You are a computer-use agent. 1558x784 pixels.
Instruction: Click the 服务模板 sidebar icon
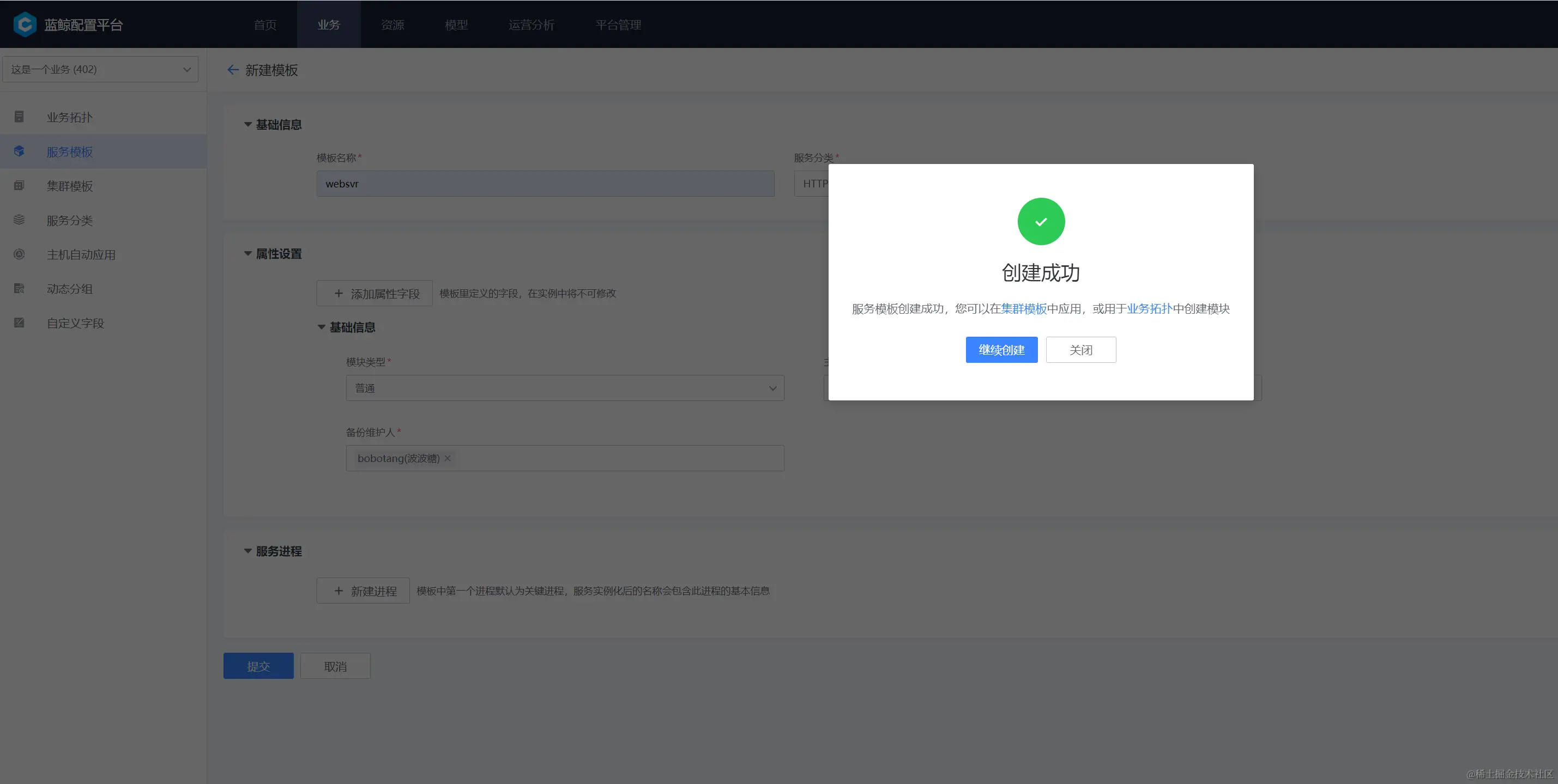[x=20, y=151]
